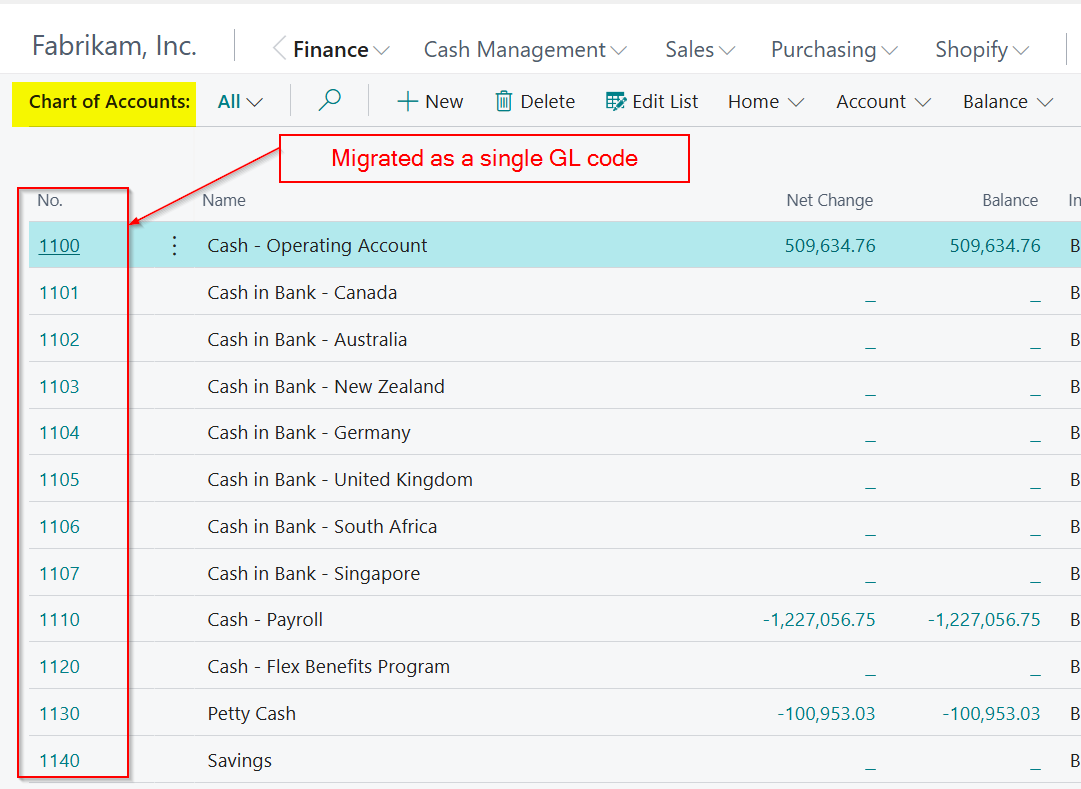Viewport: 1081px width, 789px height.
Task: Click the back chevron before Finance
Action: click(x=280, y=49)
